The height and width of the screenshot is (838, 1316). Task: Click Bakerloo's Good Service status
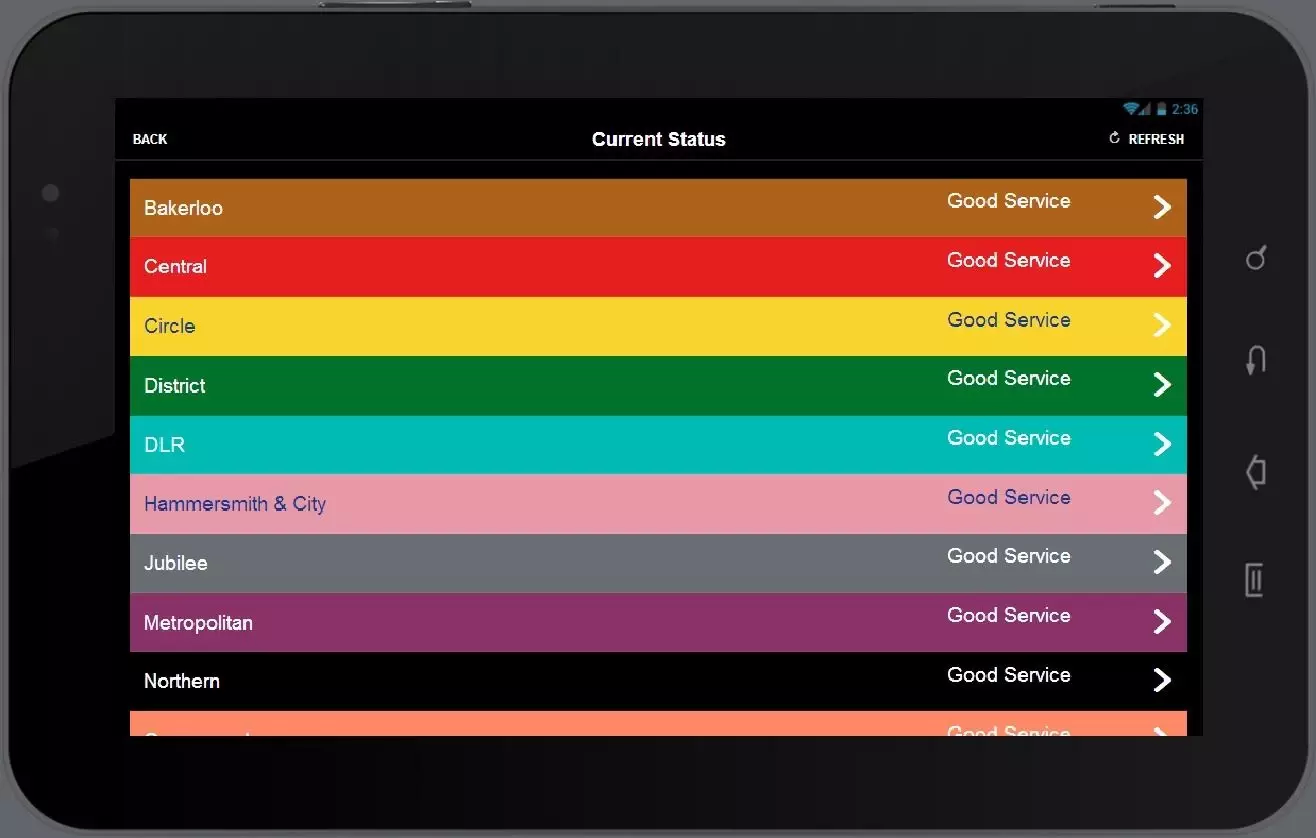pos(1009,200)
